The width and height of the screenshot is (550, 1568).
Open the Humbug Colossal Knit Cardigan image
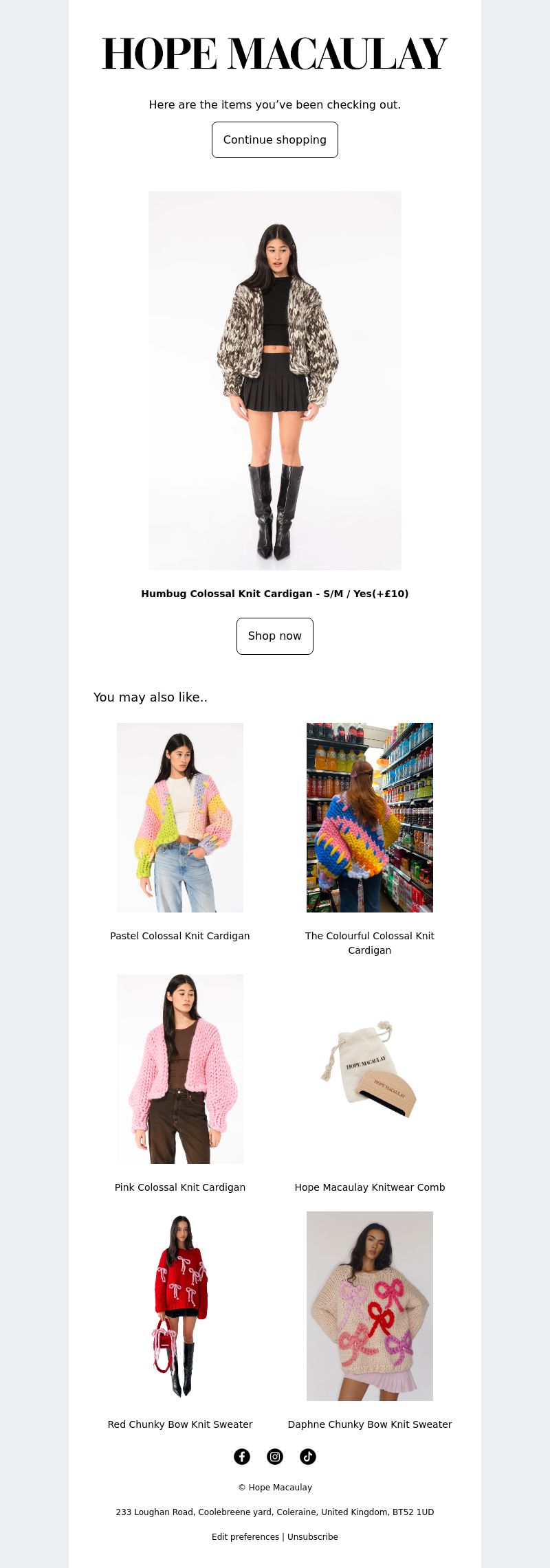coord(275,381)
